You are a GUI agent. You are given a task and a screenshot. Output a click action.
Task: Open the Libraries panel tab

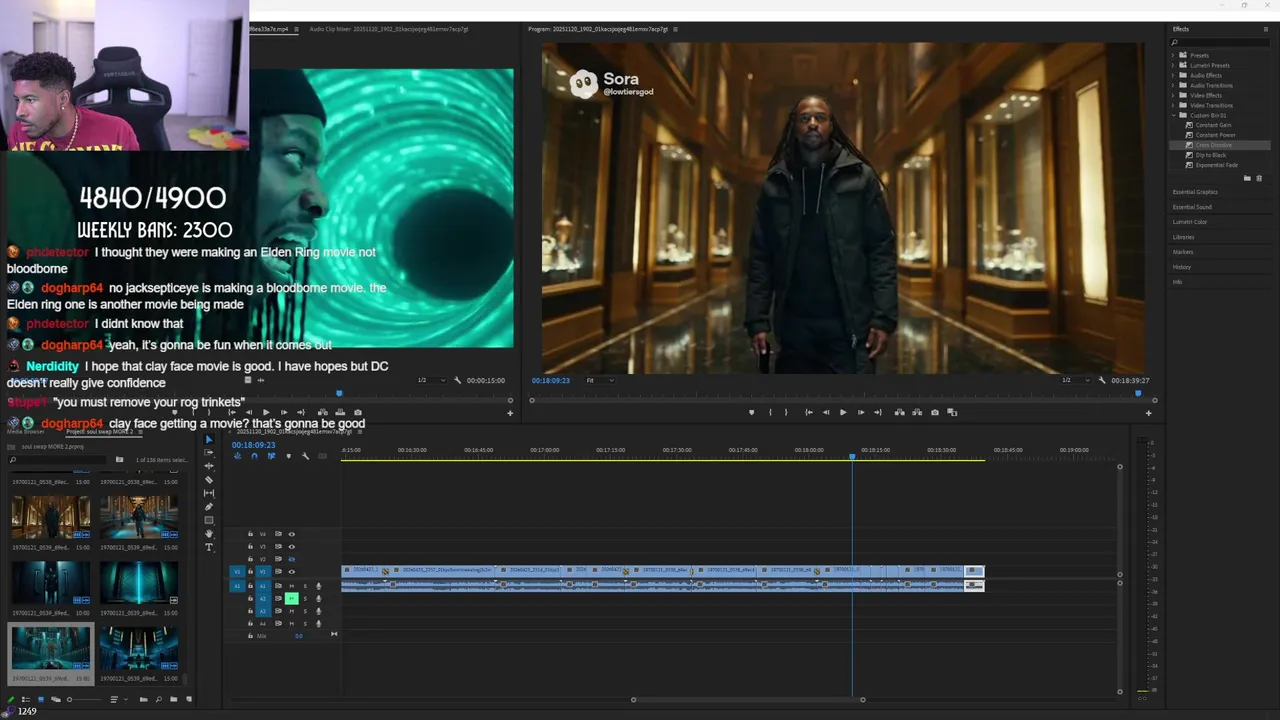point(1183,237)
